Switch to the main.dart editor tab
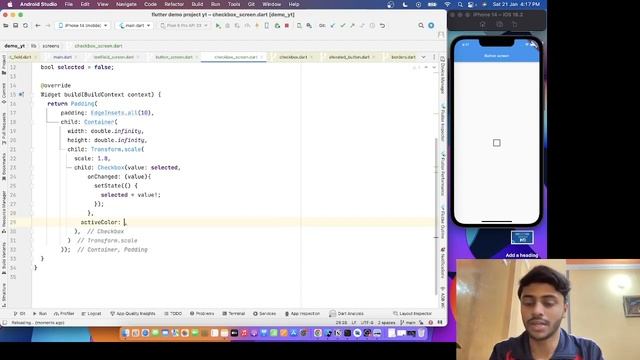This screenshot has height=360, width=640. tap(62, 57)
